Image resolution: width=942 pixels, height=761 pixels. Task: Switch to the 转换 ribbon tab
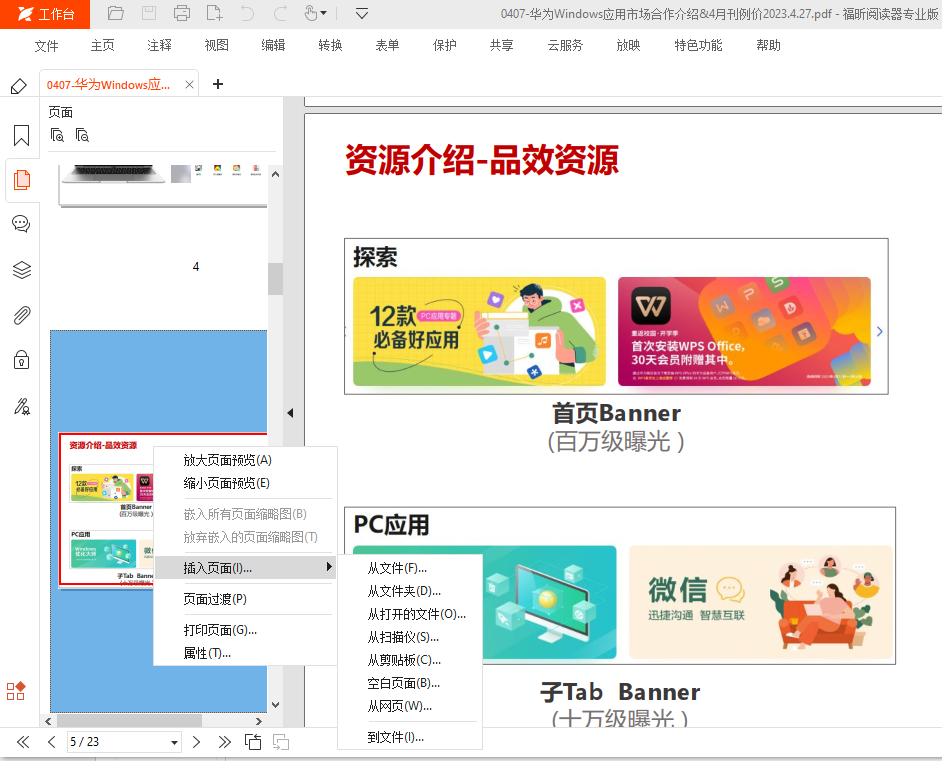[x=329, y=46]
